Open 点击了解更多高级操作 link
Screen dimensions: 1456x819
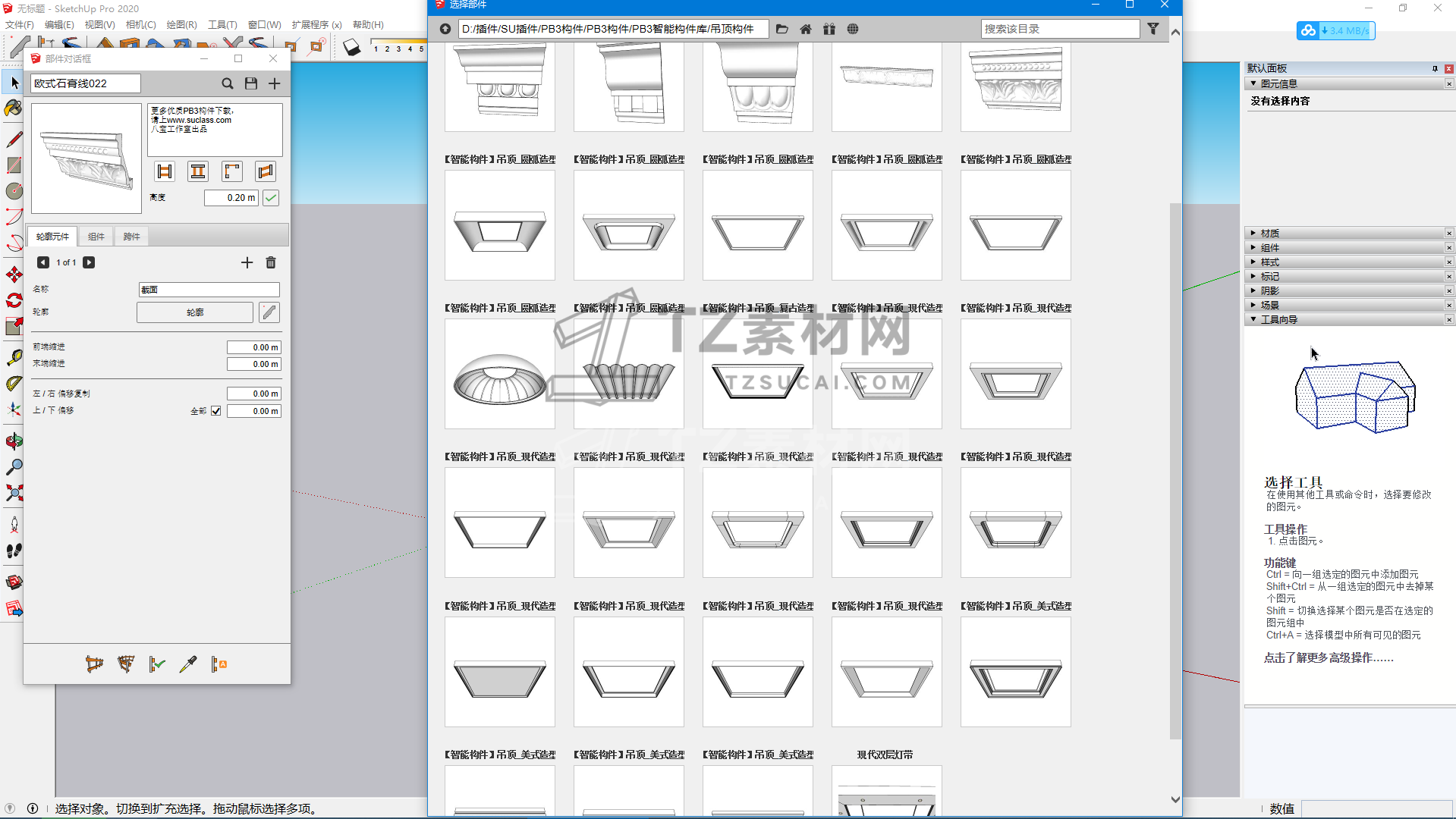(x=1329, y=657)
